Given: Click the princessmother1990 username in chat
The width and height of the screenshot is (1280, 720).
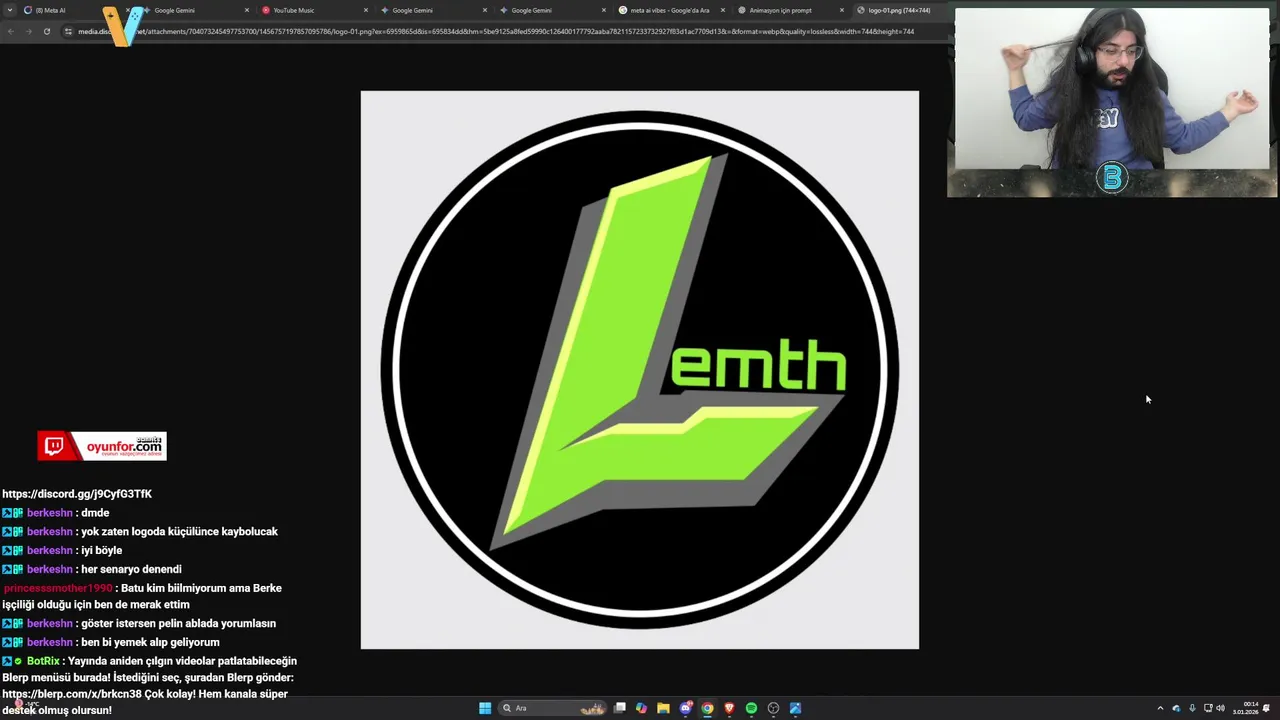Looking at the screenshot, I should (58, 589).
